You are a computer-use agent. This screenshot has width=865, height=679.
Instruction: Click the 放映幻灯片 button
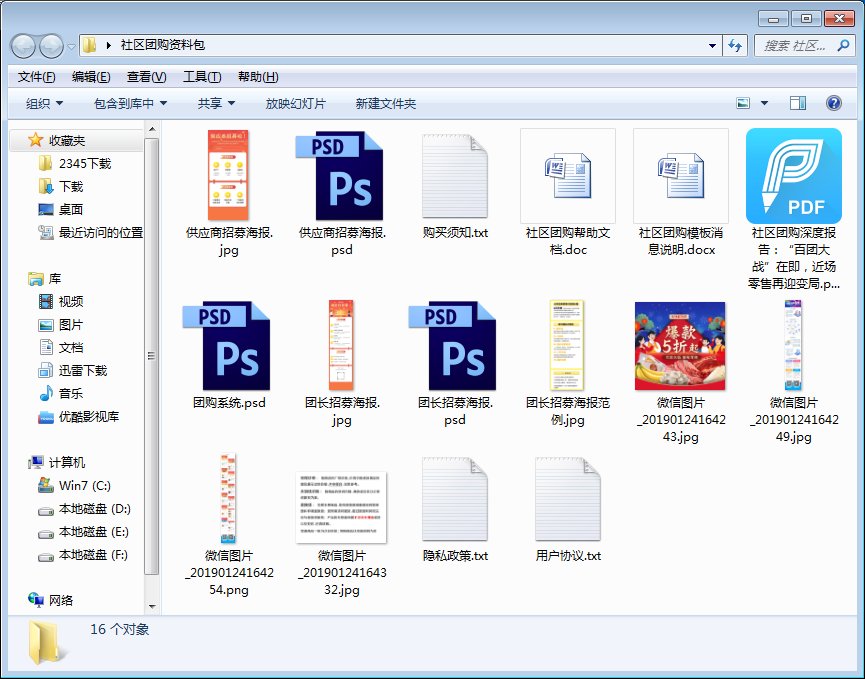click(x=296, y=102)
